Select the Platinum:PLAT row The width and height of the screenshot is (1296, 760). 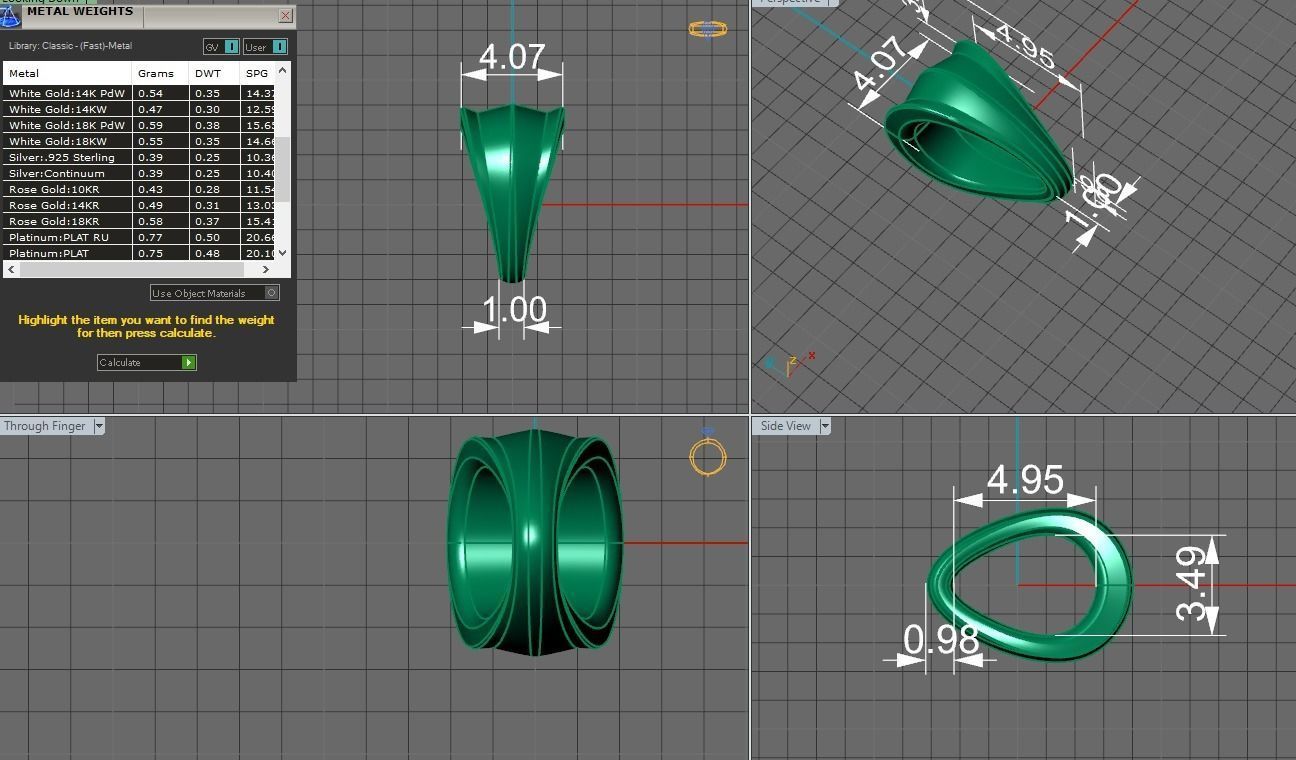coord(139,253)
